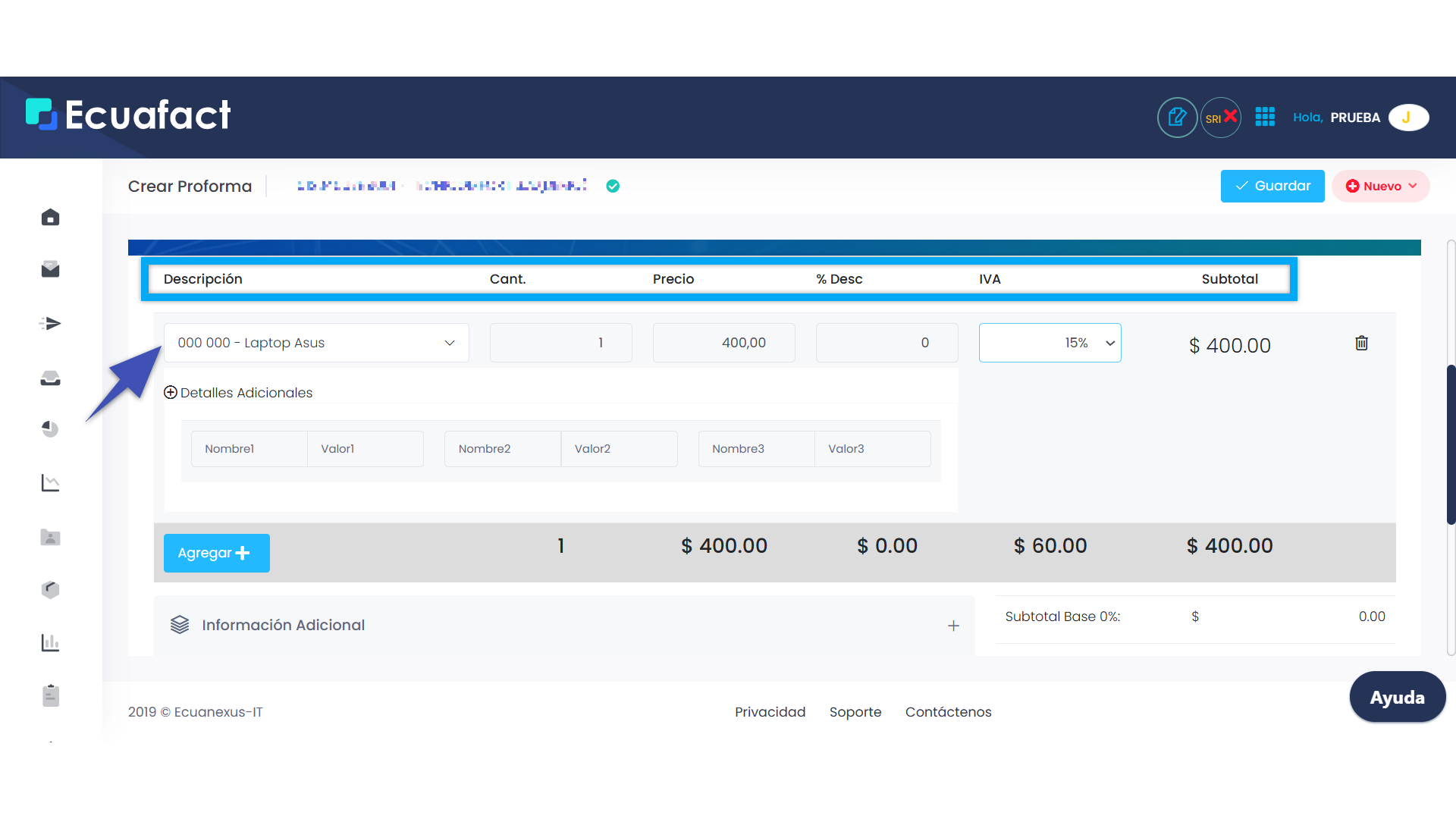1456x819 pixels.
Task: Click the home icon in sidebar
Action: (x=50, y=218)
